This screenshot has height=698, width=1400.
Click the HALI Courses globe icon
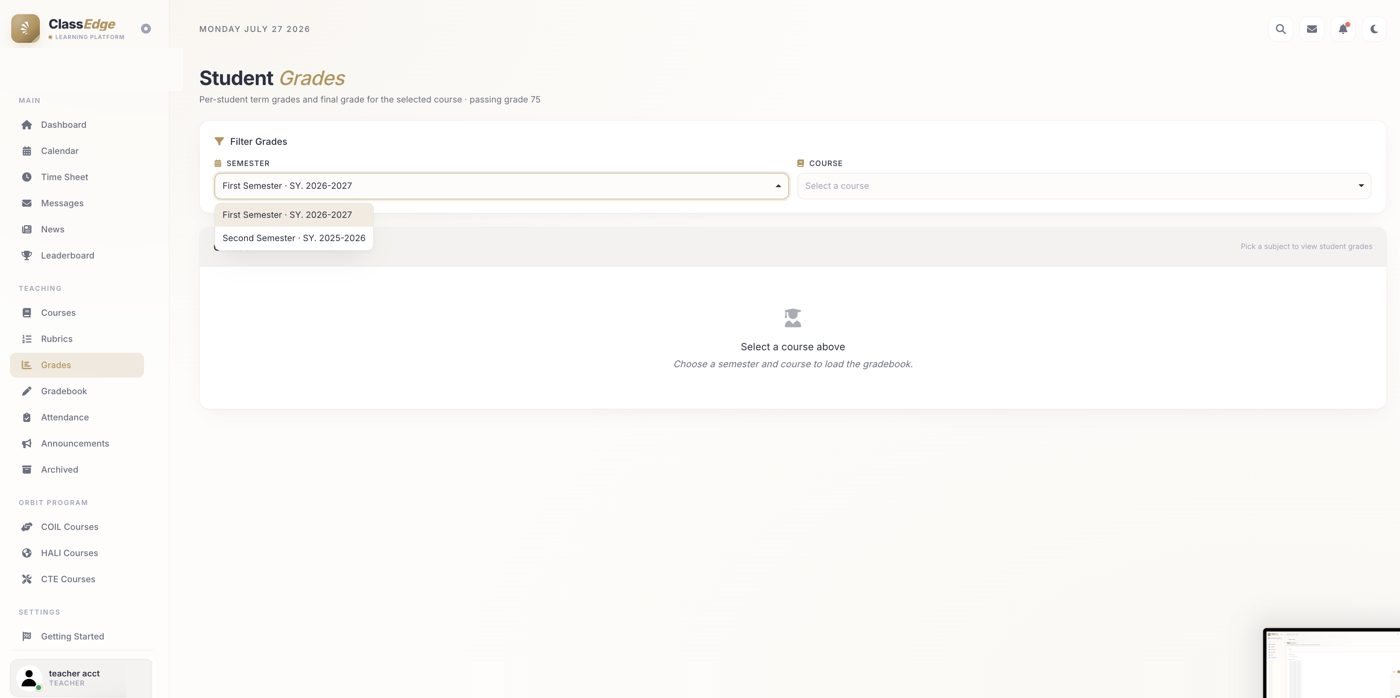click(27, 553)
